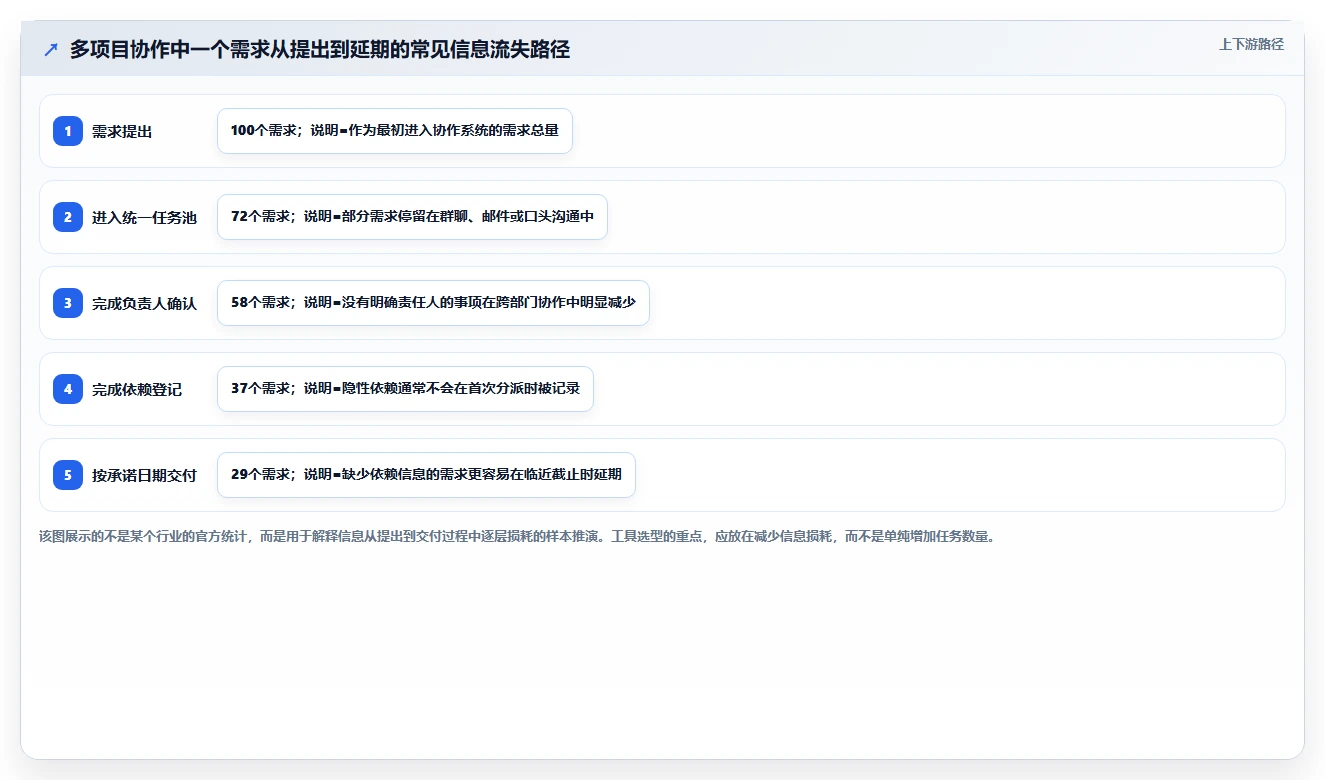
Task: Click the 上下游路径 label in the header
Action: click(x=1251, y=44)
